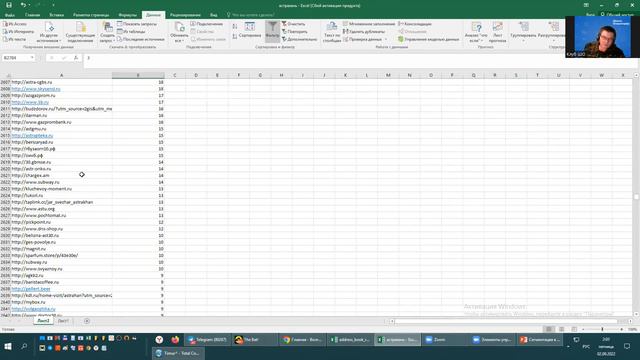Viewport: 640px width, 360px height.
Task: Open hyperlink http://astrapteka.ru cell
Action: (x=32, y=136)
